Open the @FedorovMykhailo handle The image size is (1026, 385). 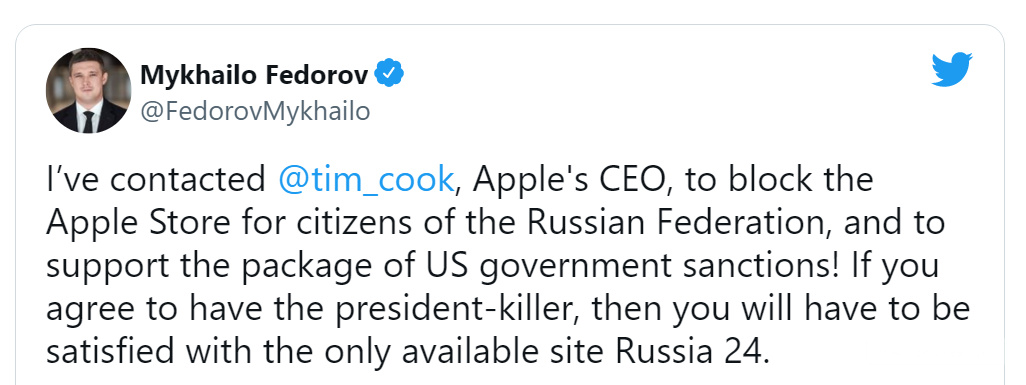[x=255, y=111]
